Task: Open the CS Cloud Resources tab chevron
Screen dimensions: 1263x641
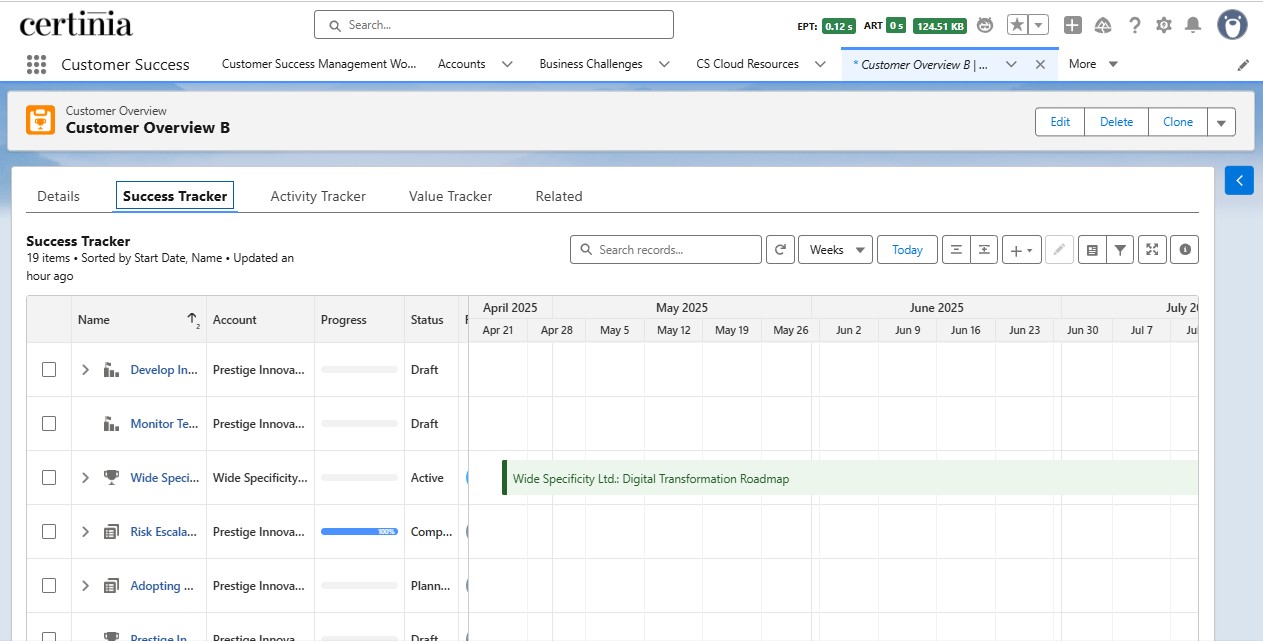Action: pyautogui.click(x=820, y=64)
